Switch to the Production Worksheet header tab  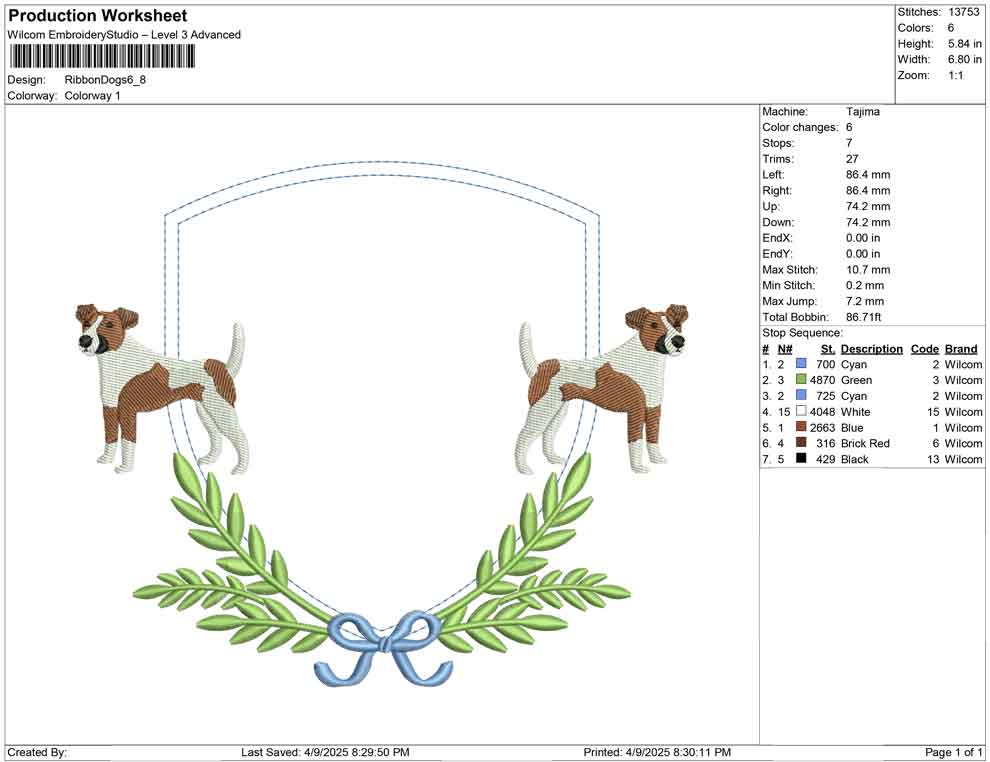[96, 15]
